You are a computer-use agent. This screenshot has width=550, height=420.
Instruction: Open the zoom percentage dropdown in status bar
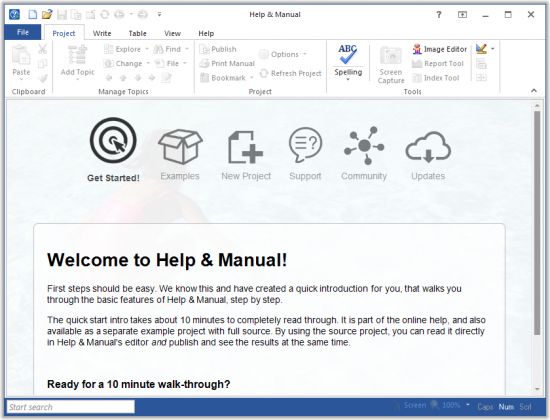(468, 405)
